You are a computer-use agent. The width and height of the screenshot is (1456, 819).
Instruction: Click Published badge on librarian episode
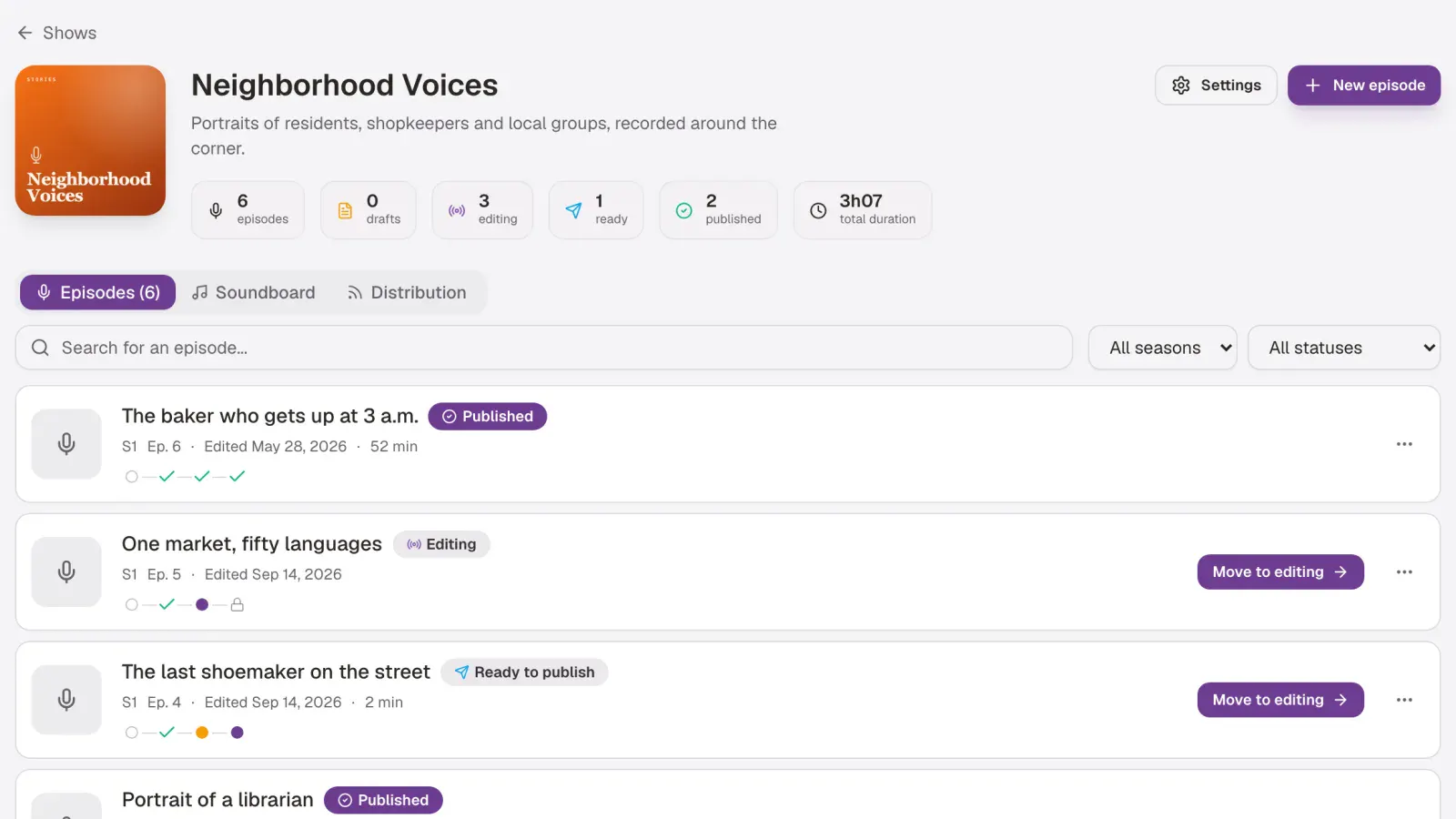point(383,800)
